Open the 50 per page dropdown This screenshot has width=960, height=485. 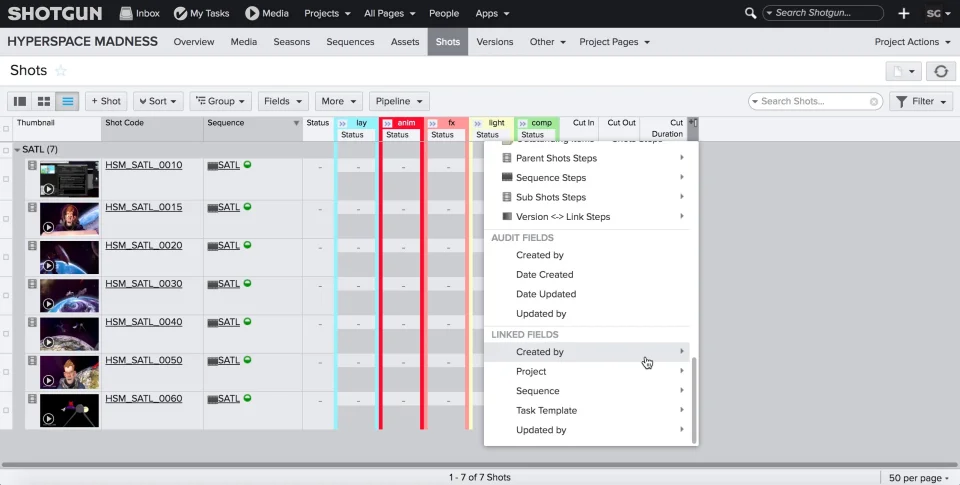(x=919, y=478)
